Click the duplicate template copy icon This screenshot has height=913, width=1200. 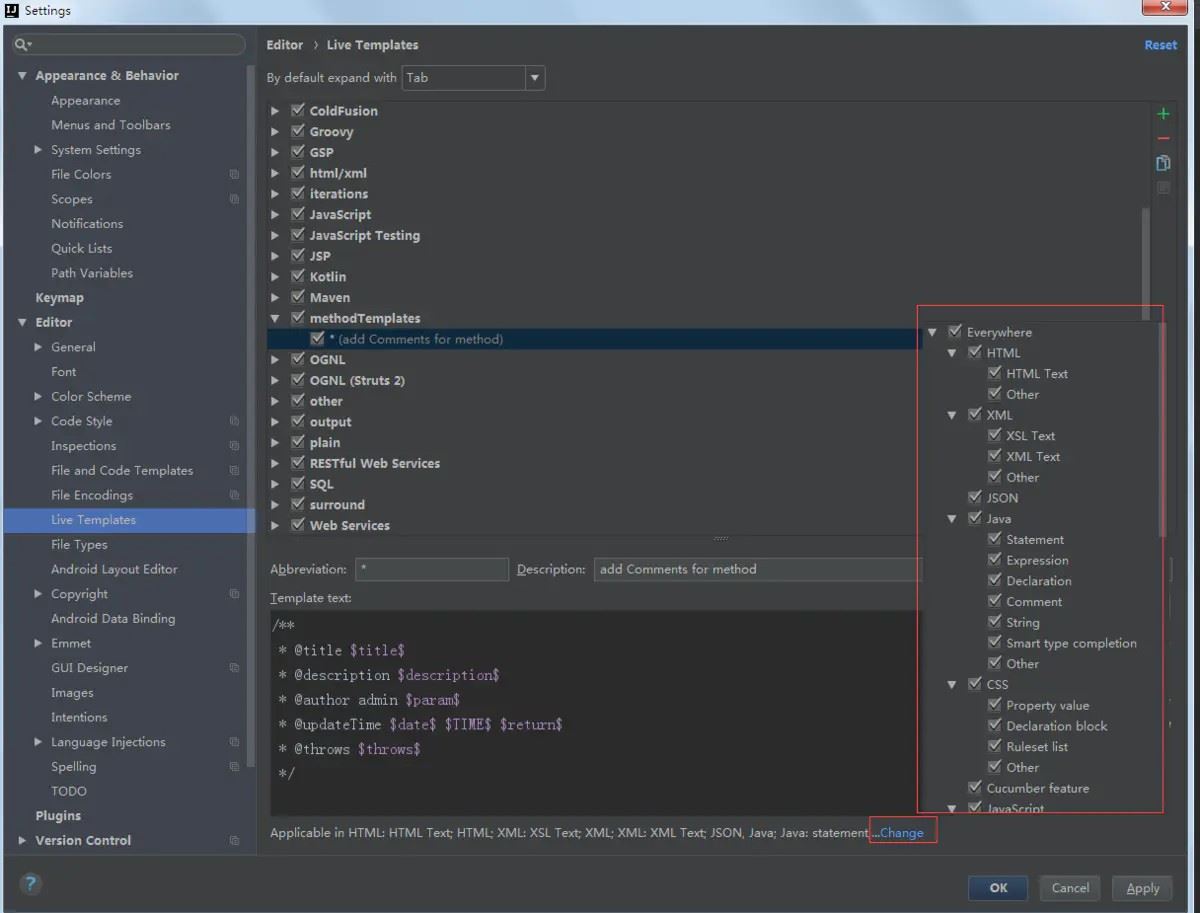tap(1163, 163)
